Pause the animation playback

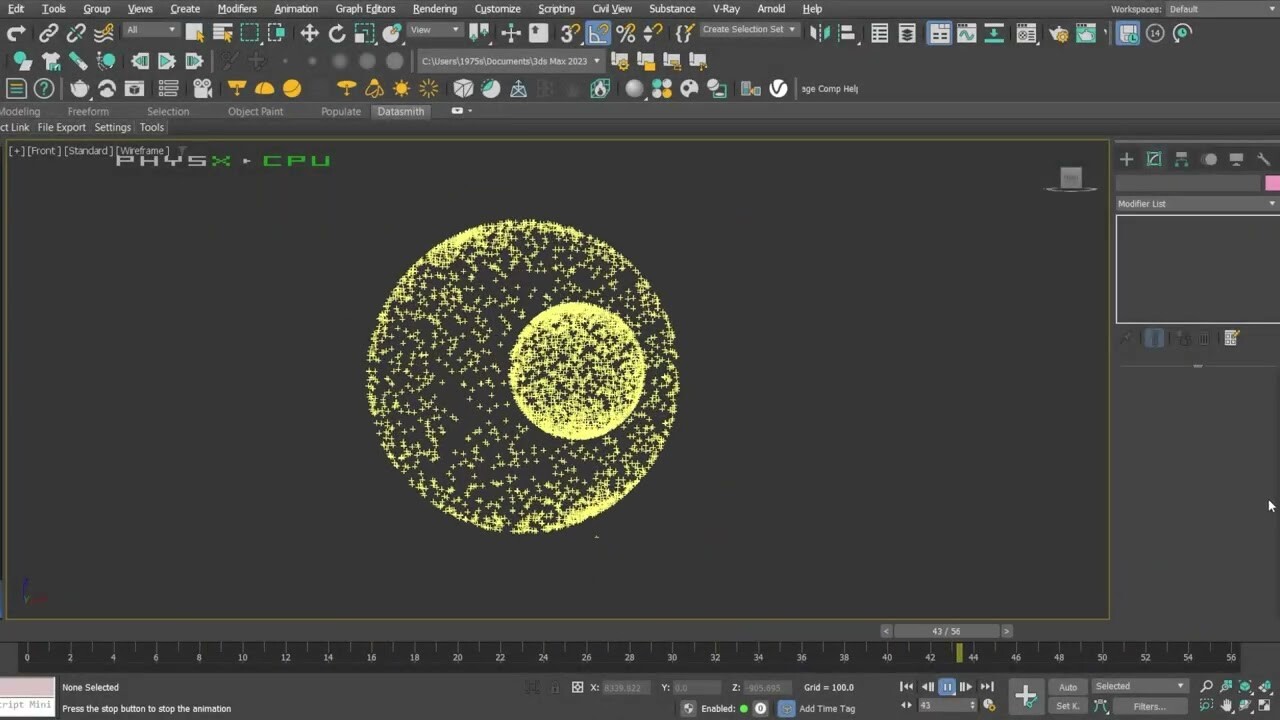(946, 687)
